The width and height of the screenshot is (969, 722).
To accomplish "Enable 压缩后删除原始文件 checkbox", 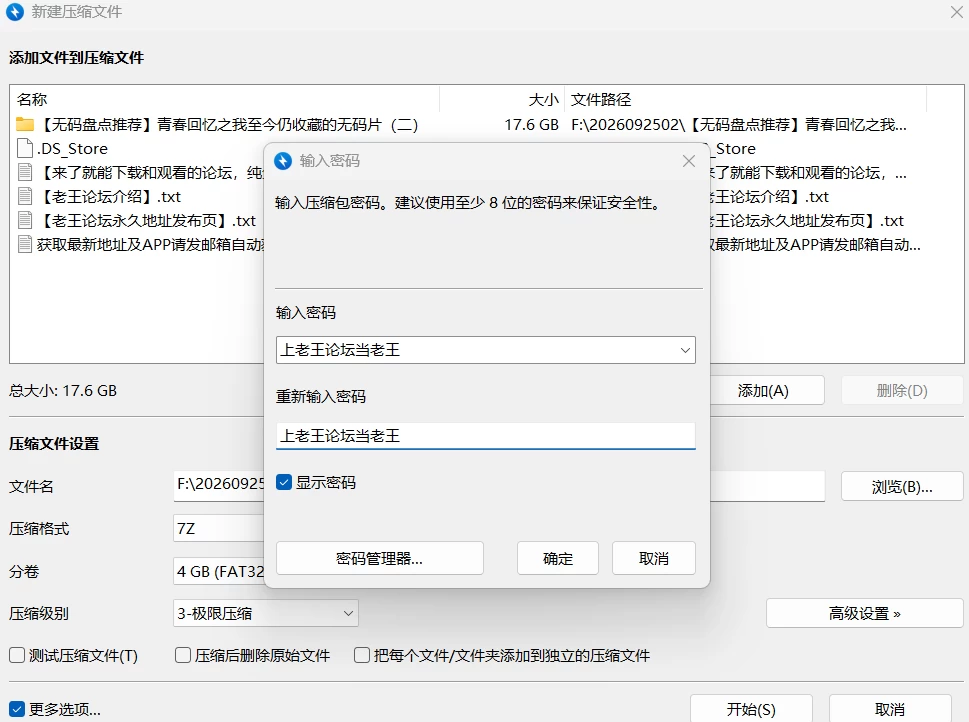I will coord(183,655).
